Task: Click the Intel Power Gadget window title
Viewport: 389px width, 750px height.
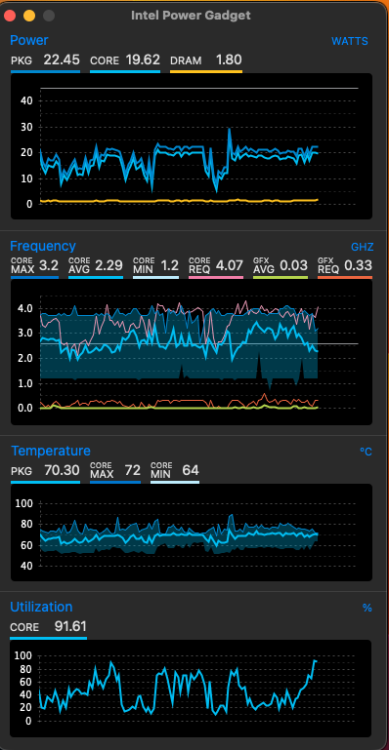Action: [x=191, y=15]
